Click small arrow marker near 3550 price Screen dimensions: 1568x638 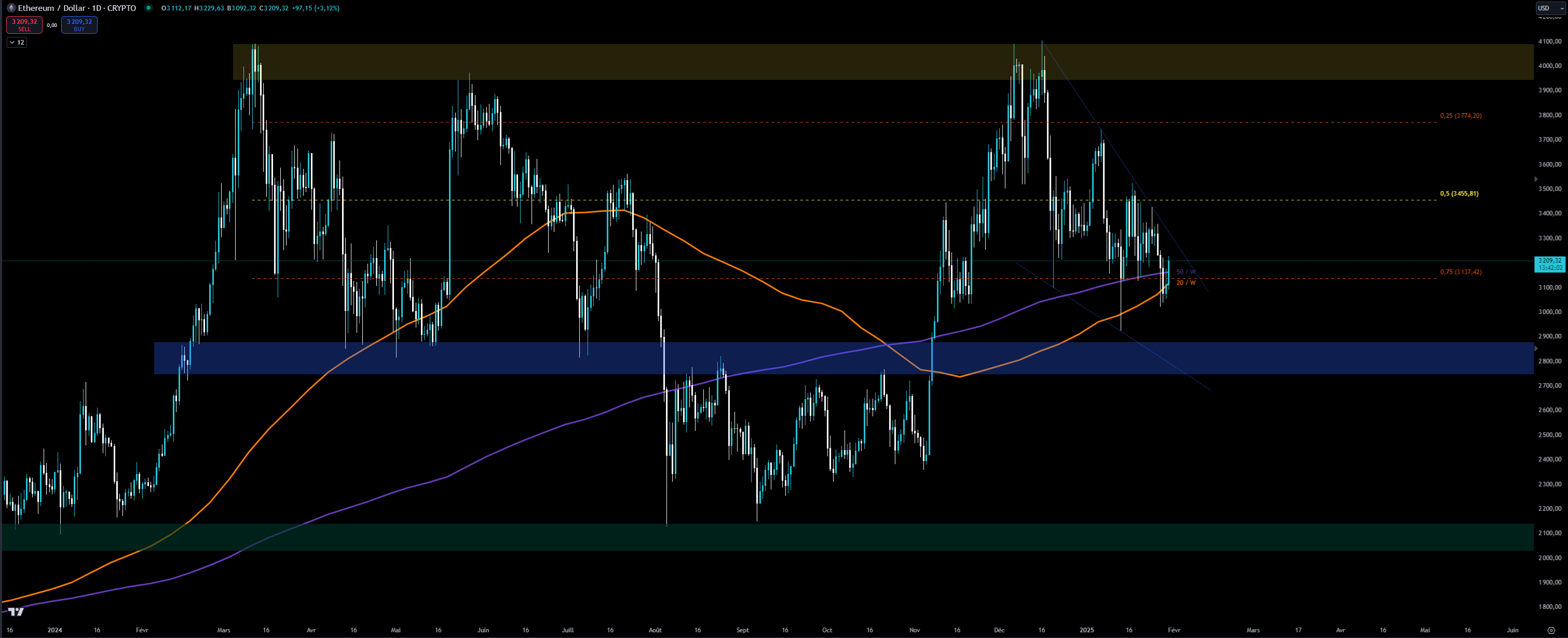point(1536,179)
